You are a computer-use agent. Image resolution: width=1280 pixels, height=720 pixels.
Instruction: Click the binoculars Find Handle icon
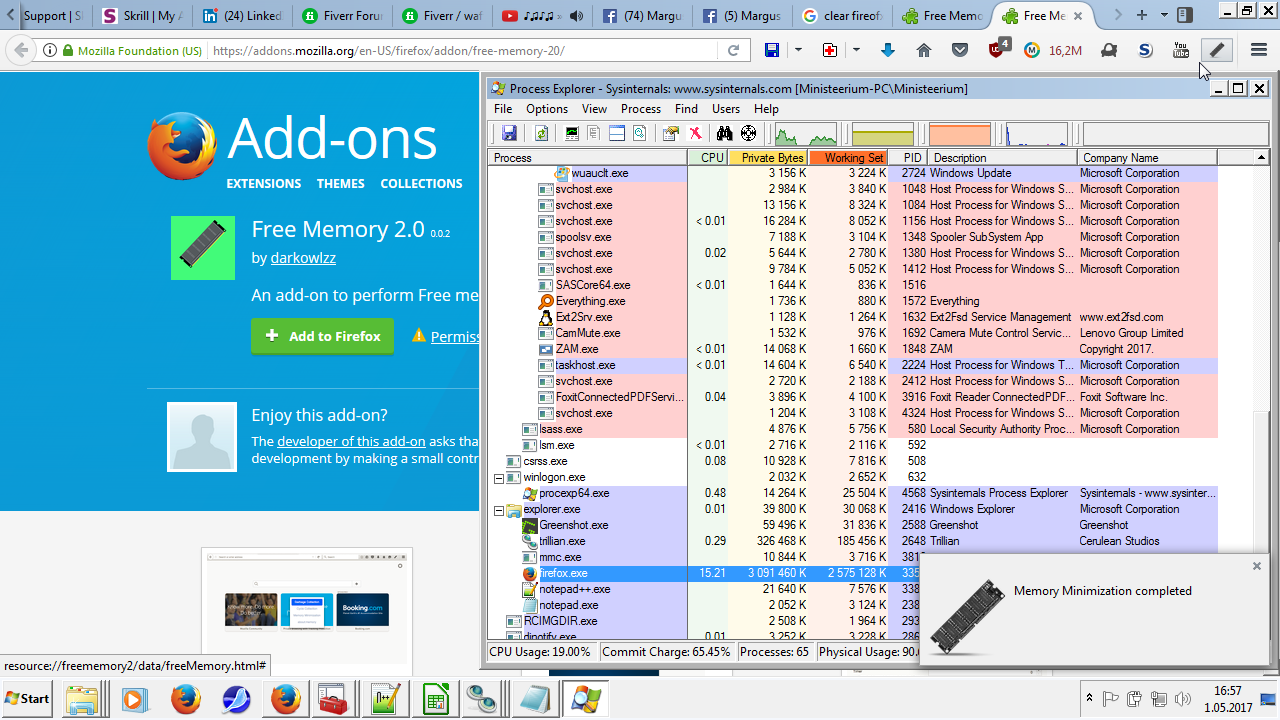[x=724, y=133]
